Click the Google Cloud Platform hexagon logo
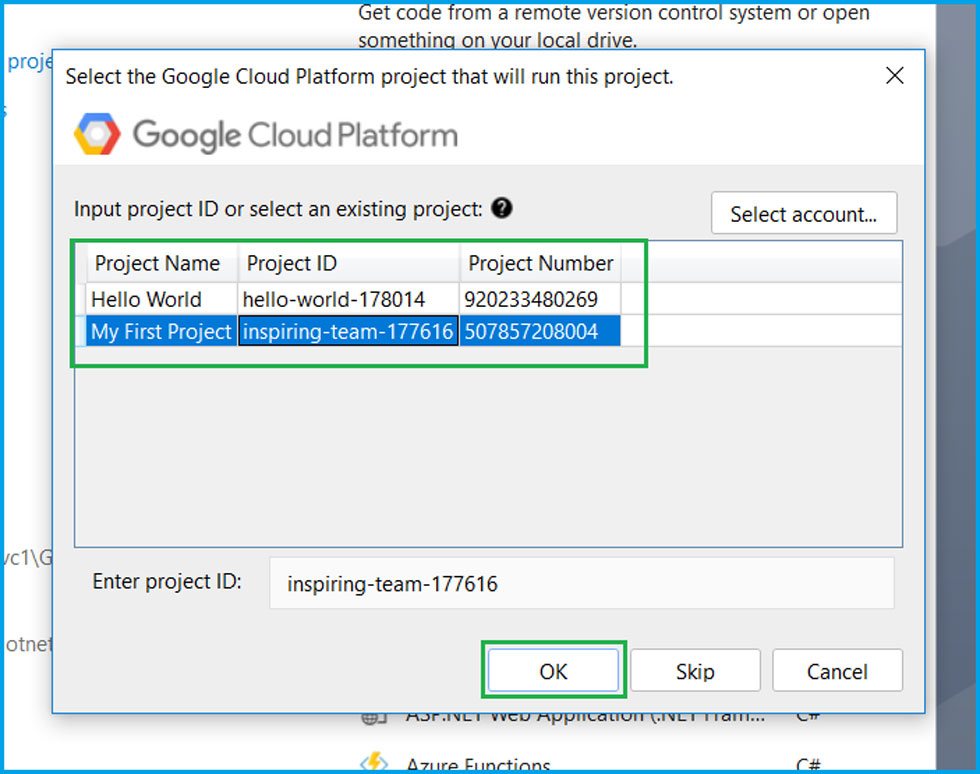The image size is (980, 774). (97, 135)
